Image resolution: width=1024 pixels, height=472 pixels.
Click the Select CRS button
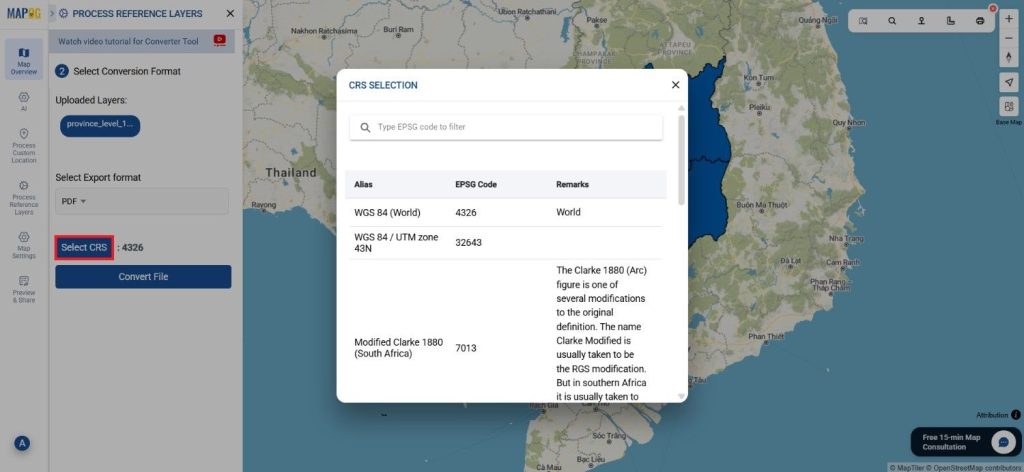[x=84, y=247]
